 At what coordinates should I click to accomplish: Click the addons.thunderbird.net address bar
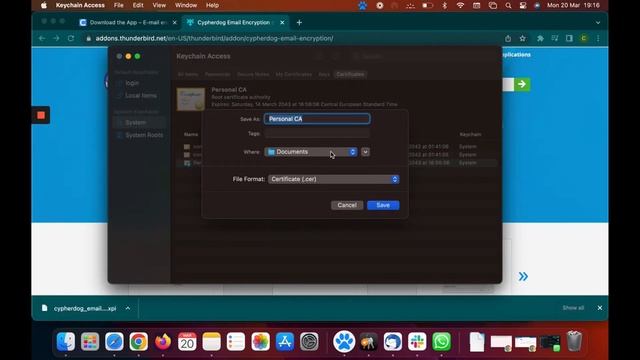pos(214,38)
